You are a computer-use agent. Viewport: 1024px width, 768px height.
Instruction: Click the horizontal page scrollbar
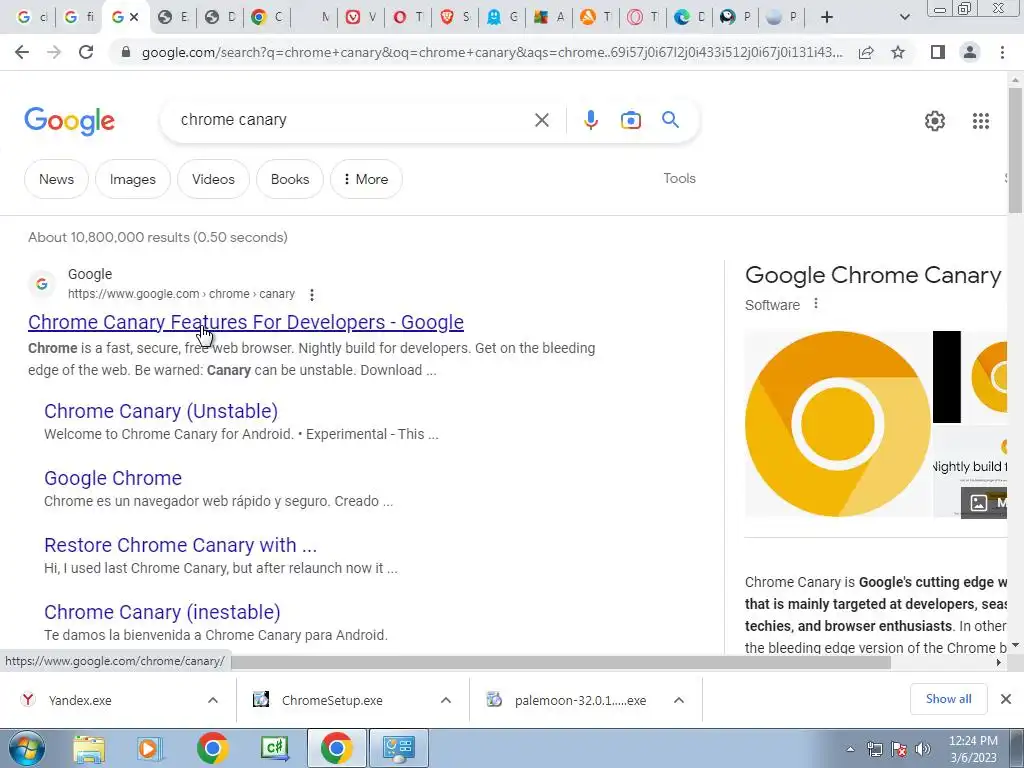(x=560, y=662)
